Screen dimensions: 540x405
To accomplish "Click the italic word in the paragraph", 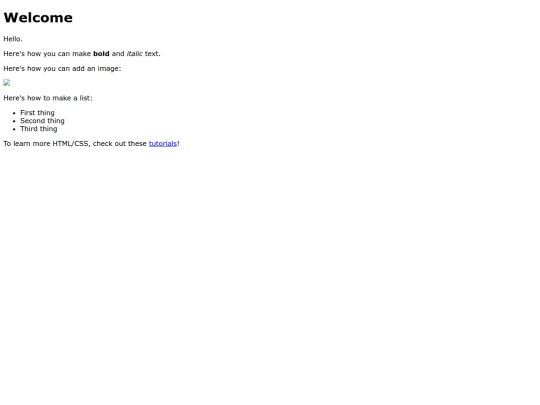I will click(x=135, y=54).
